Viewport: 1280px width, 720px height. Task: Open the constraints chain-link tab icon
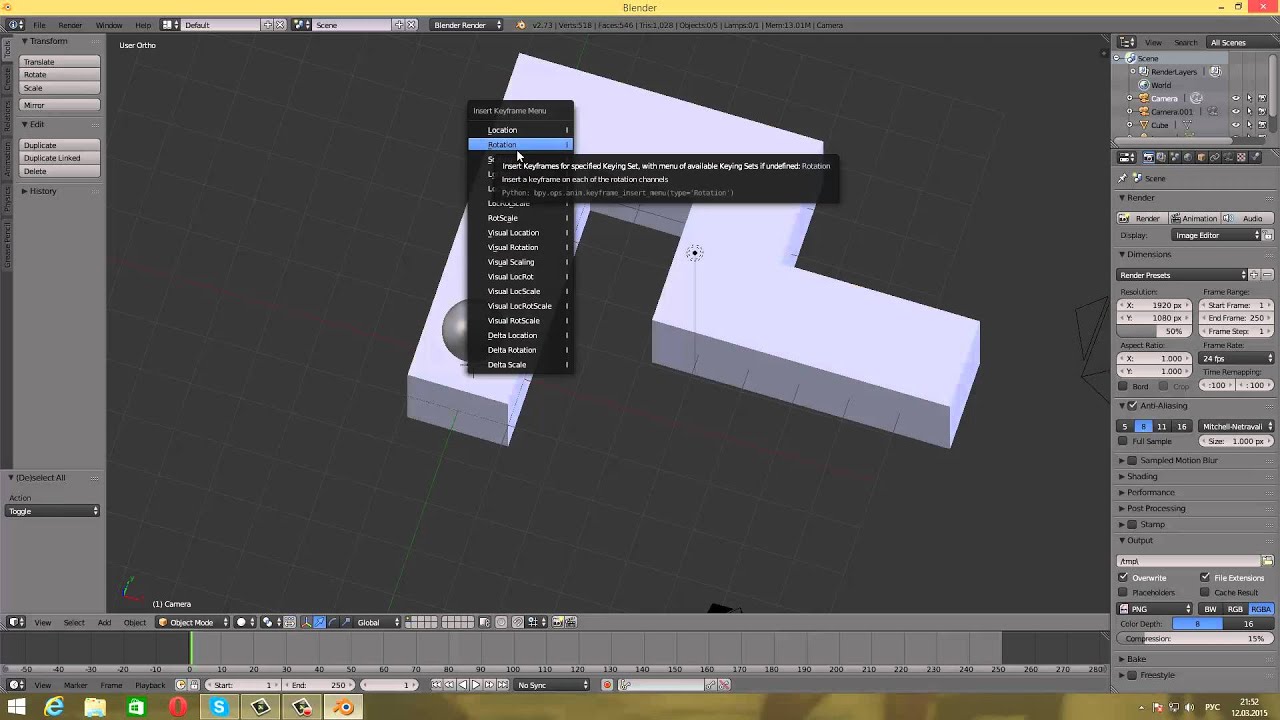tap(1214, 157)
